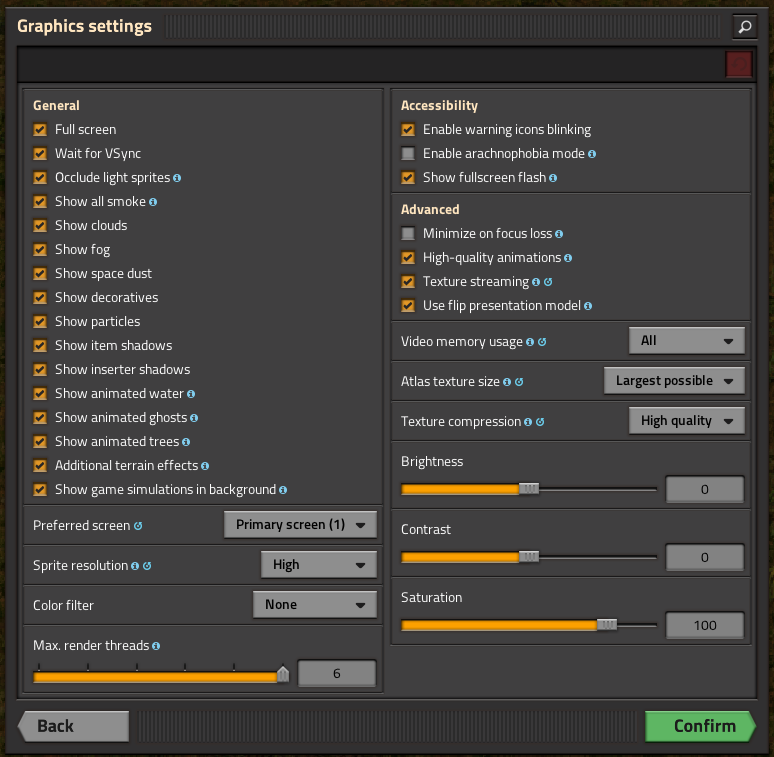Click info icon beside Show animated ghosts
The width and height of the screenshot is (774, 757).
coord(194,418)
